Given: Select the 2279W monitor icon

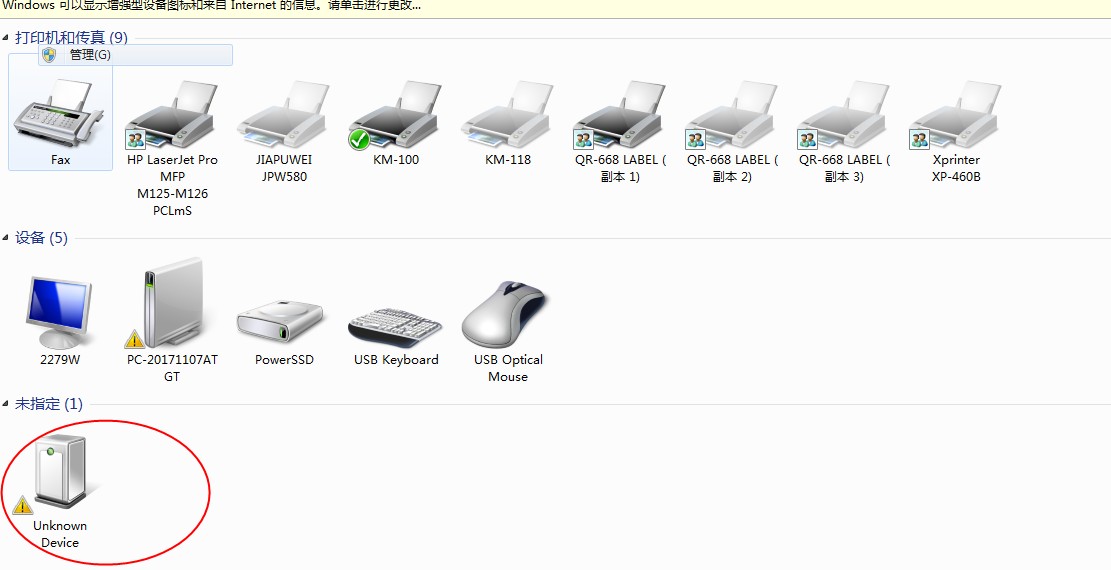Looking at the screenshot, I should 59,313.
